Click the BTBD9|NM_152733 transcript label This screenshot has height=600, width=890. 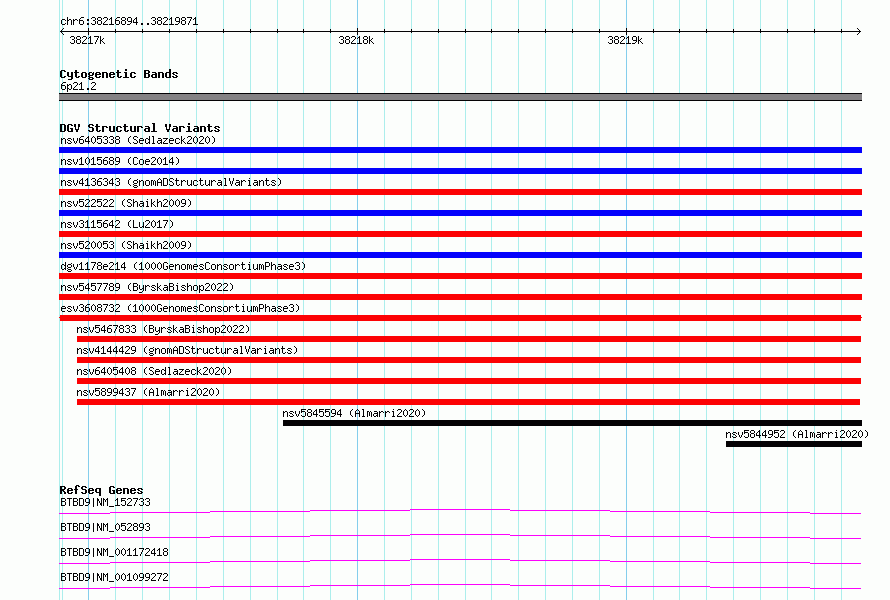coord(105,502)
